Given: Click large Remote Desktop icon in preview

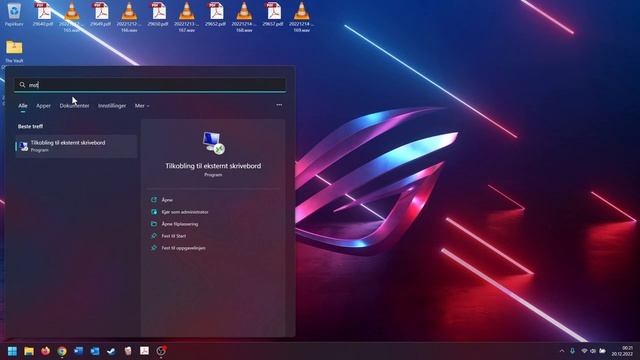Looking at the screenshot, I should pos(213,143).
